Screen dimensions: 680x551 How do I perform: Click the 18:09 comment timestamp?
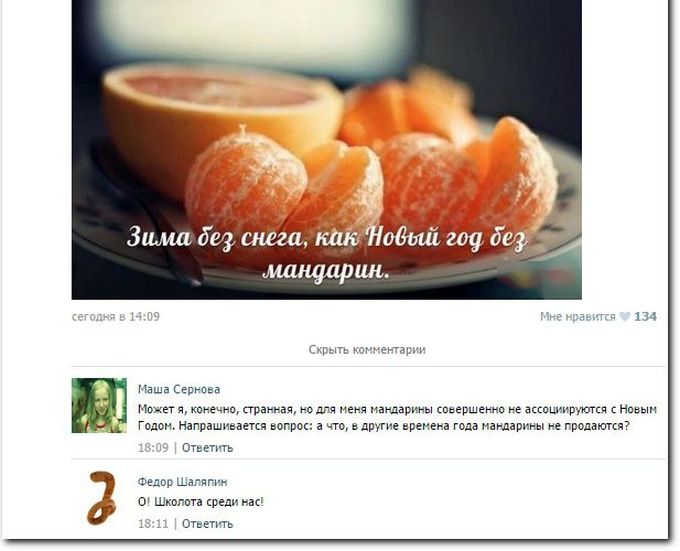[x=153, y=448]
